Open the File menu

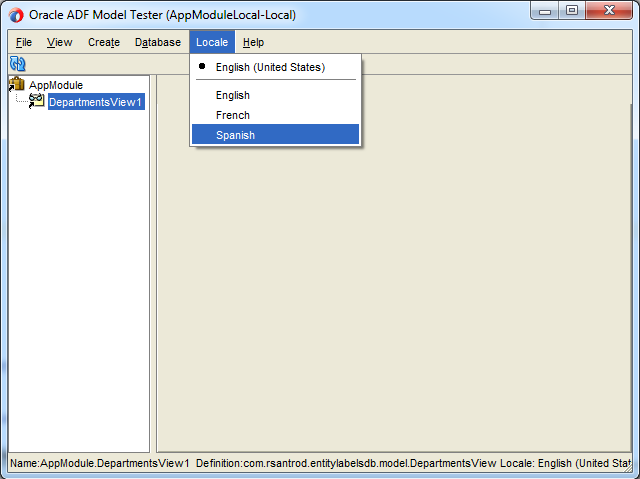pyautogui.click(x=24, y=42)
